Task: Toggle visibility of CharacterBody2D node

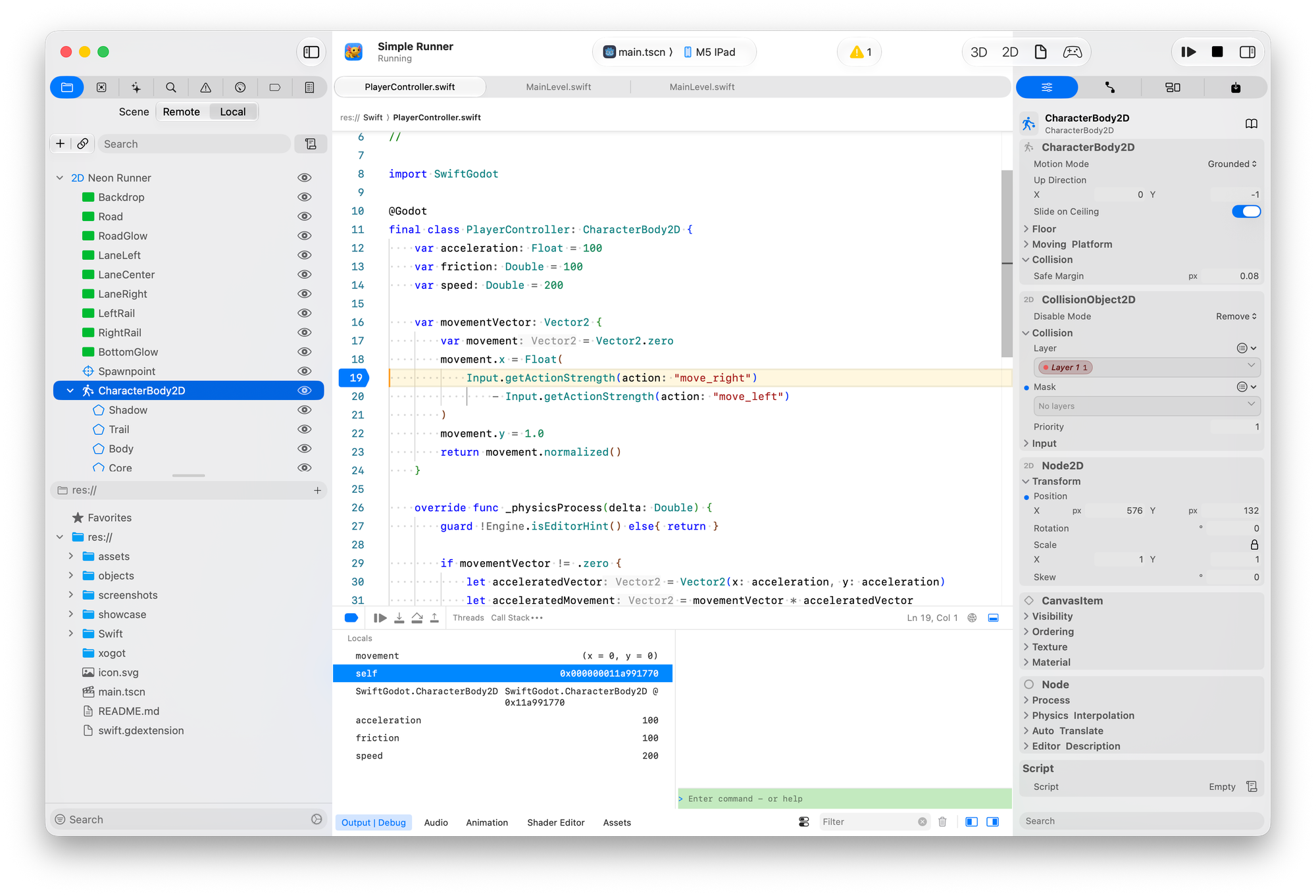Action: pos(304,391)
